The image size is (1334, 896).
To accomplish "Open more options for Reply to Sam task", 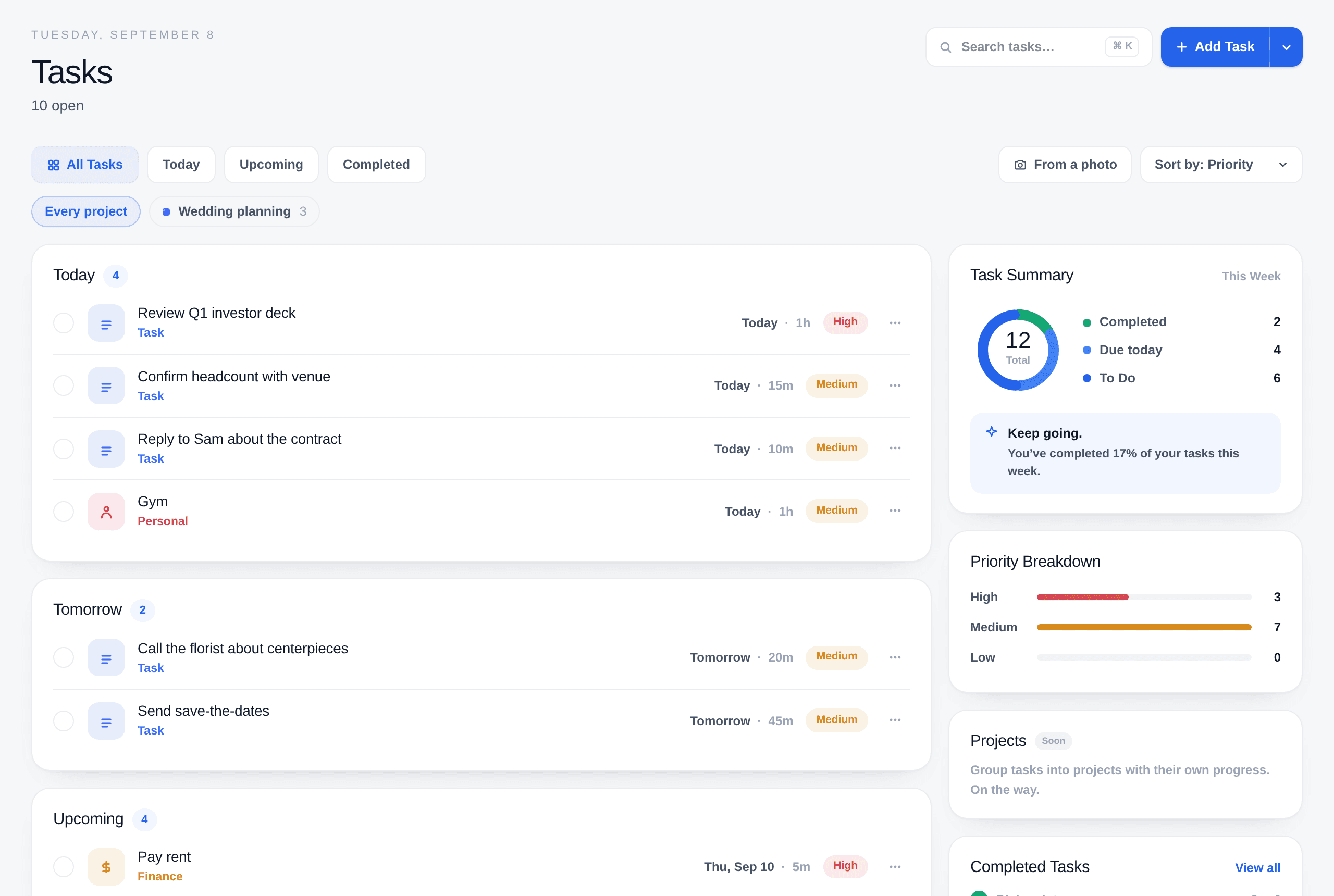I will pyautogui.click(x=895, y=449).
